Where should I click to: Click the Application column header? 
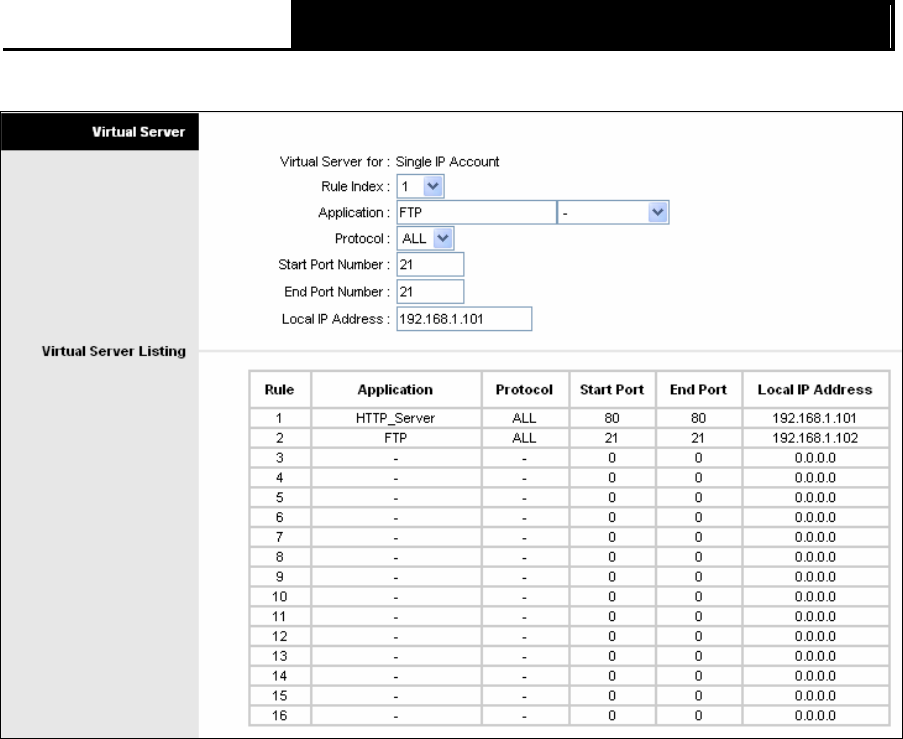(396, 390)
